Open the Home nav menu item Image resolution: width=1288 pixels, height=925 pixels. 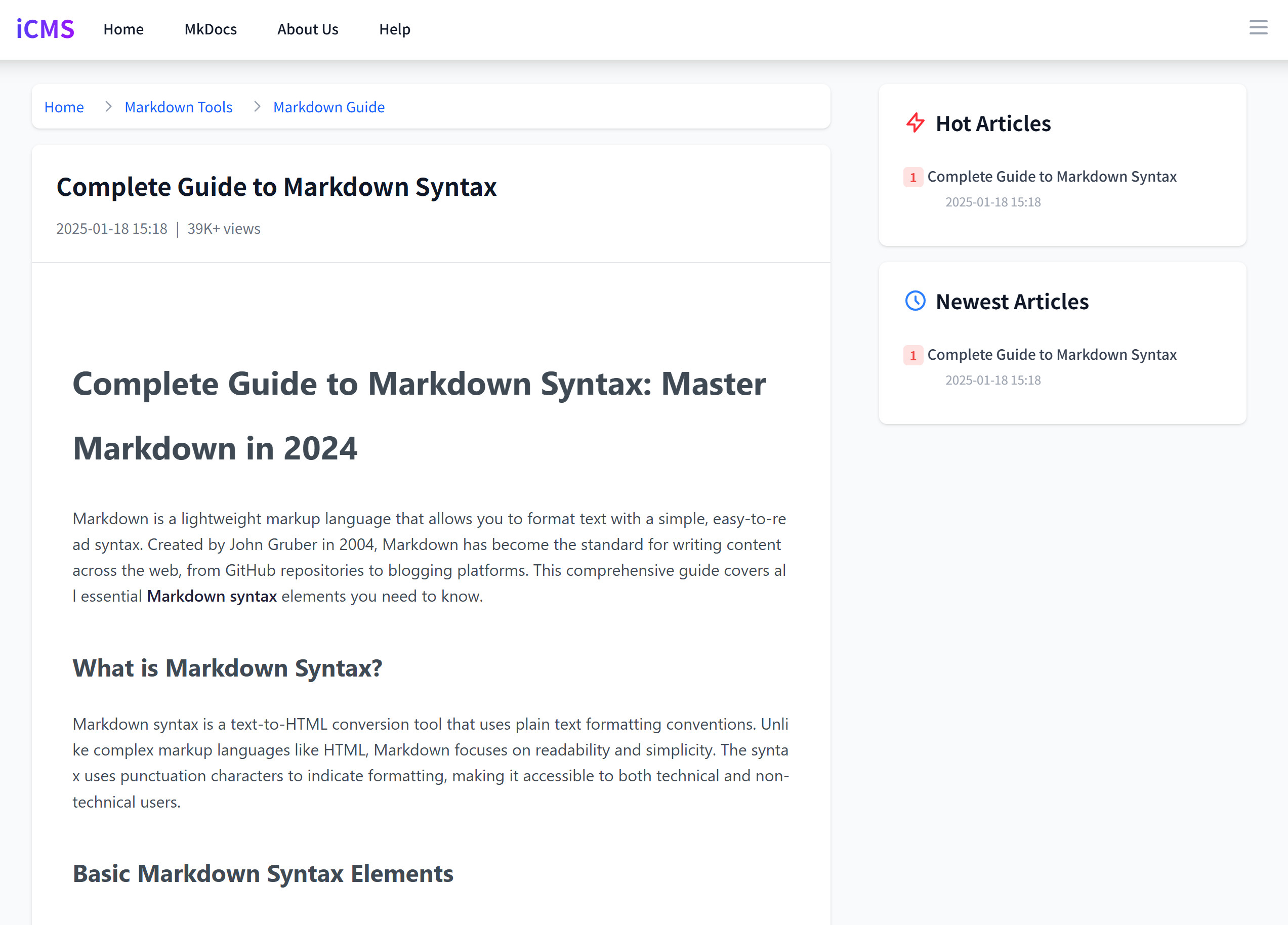(x=123, y=29)
